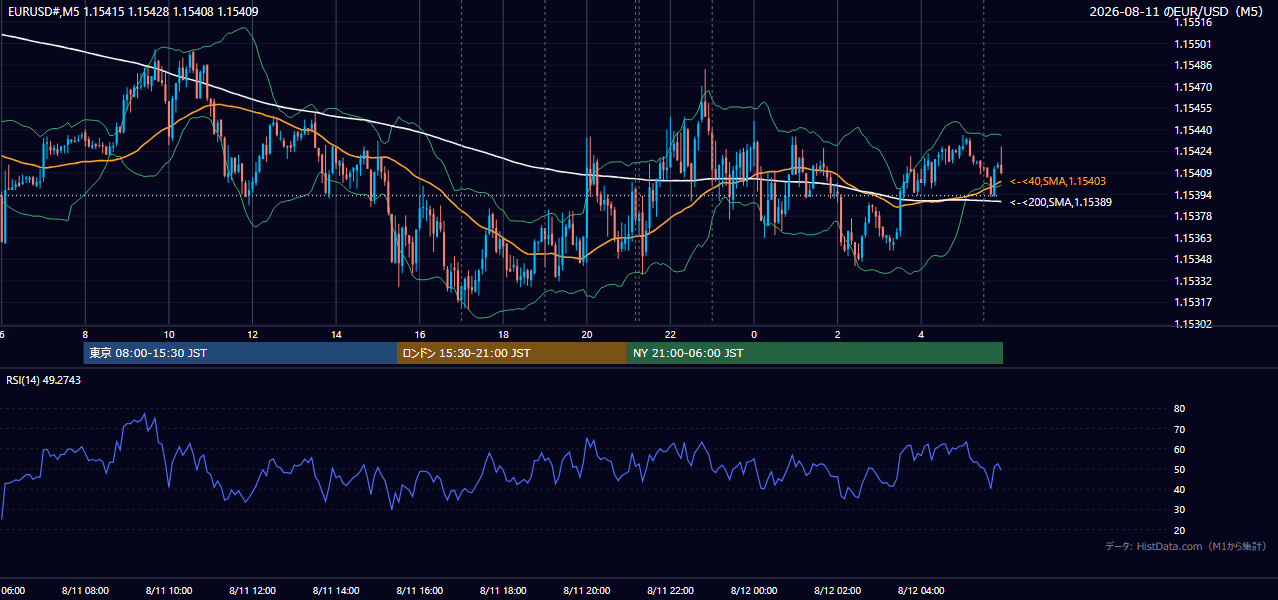Click hour tick 12 below price chart
The width and height of the screenshot is (1278, 600).
coord(253,334)
